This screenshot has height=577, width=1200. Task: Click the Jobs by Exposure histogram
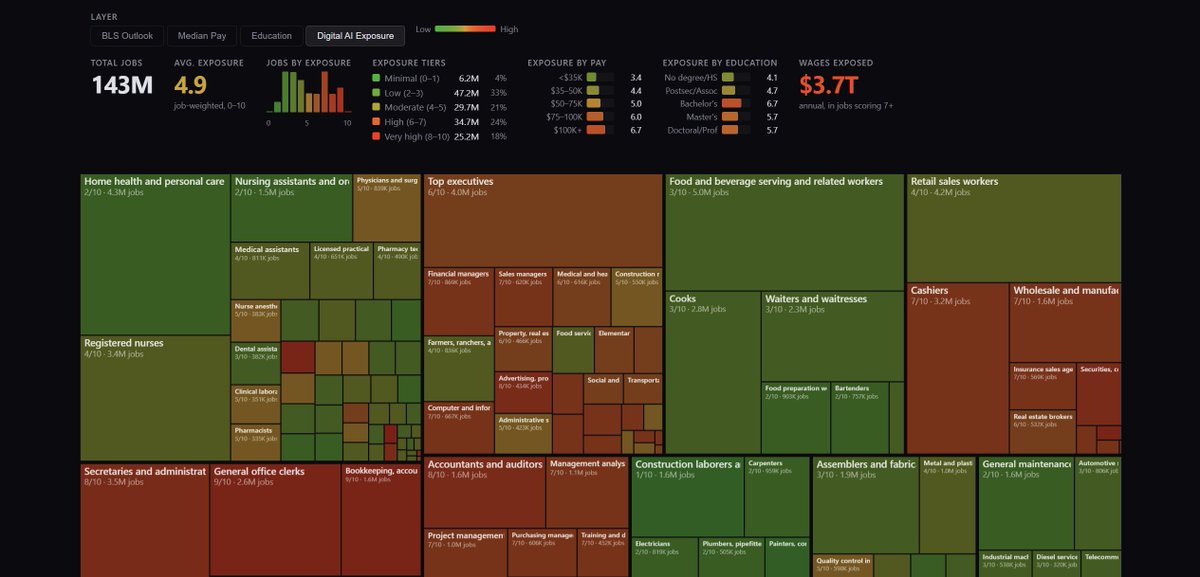tap(308, 93)
